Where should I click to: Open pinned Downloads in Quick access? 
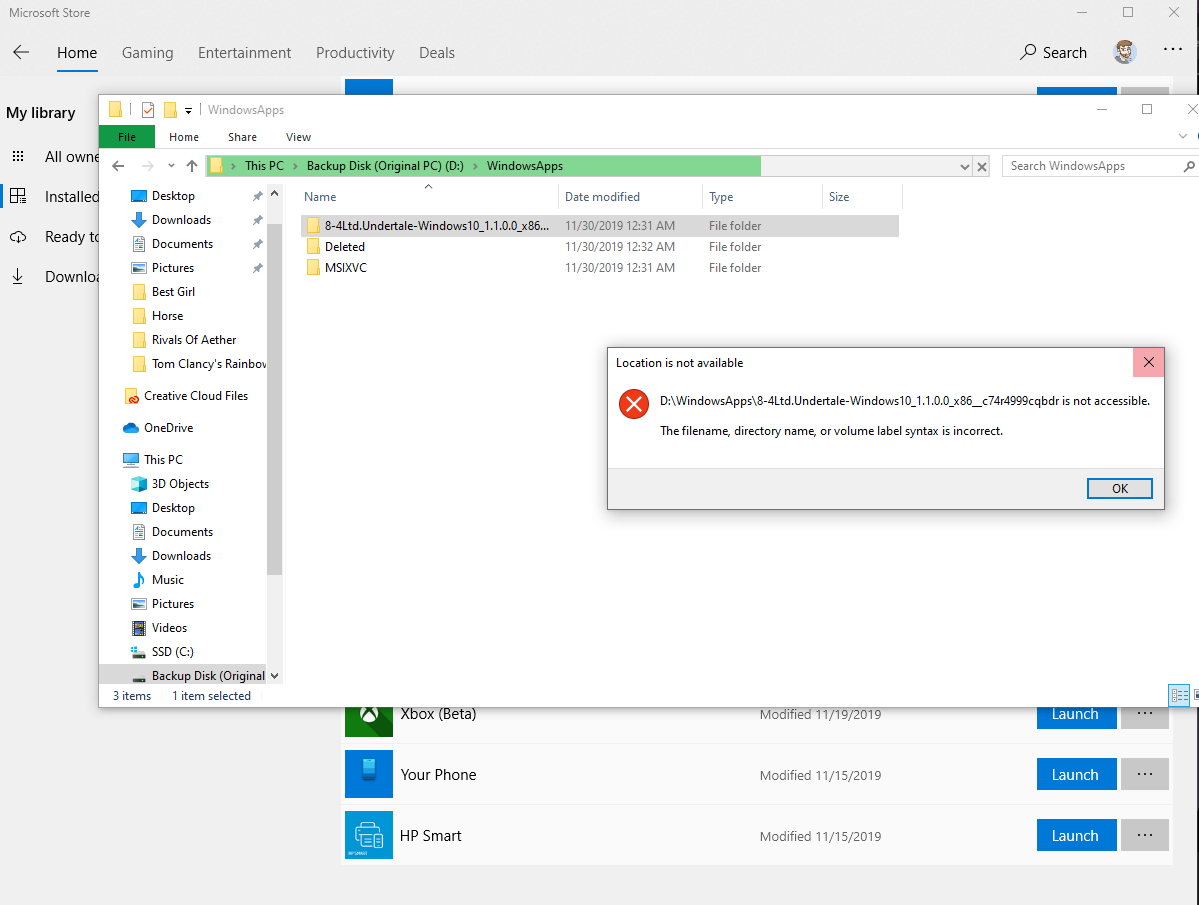click(x=181, y=219)
